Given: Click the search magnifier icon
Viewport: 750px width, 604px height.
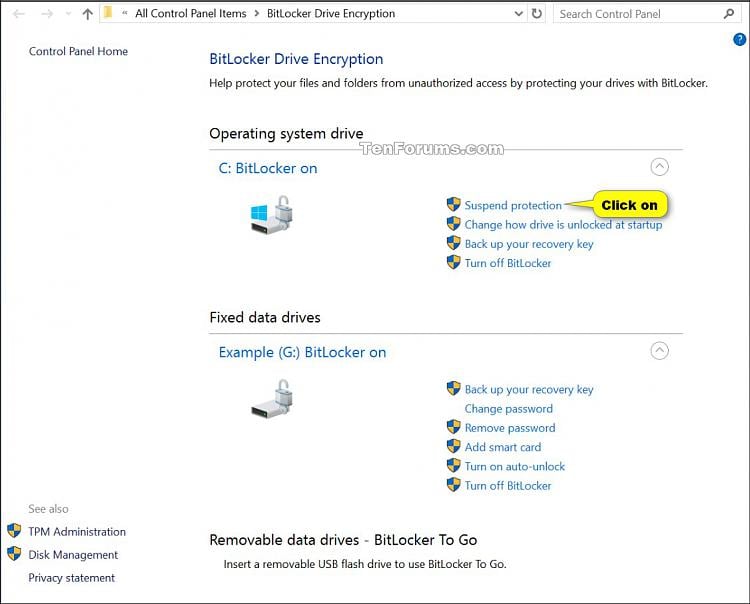Looking at the screenshot, I should coord(729,14).
